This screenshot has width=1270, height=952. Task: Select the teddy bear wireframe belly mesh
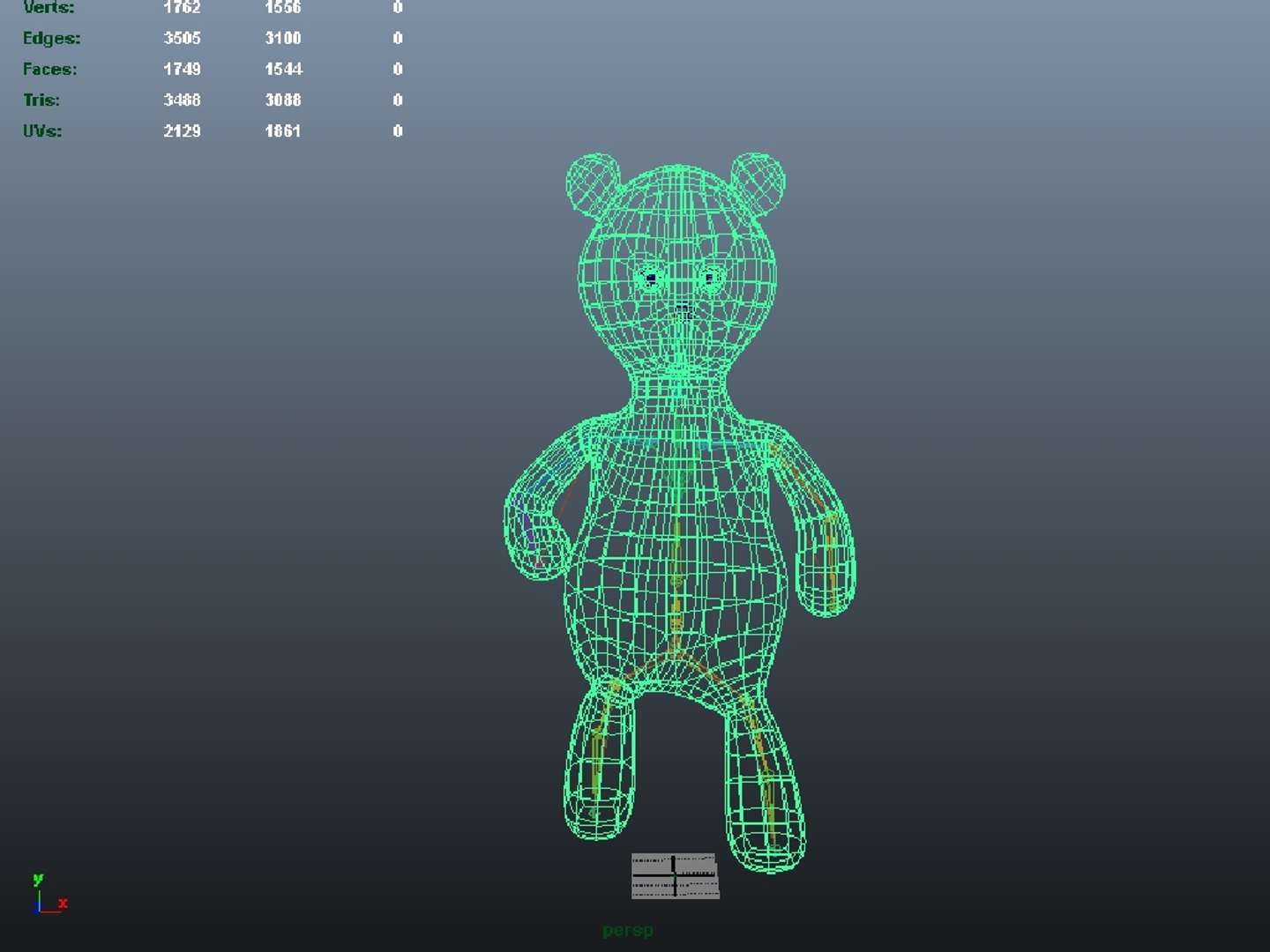click(x=676, y=564)
